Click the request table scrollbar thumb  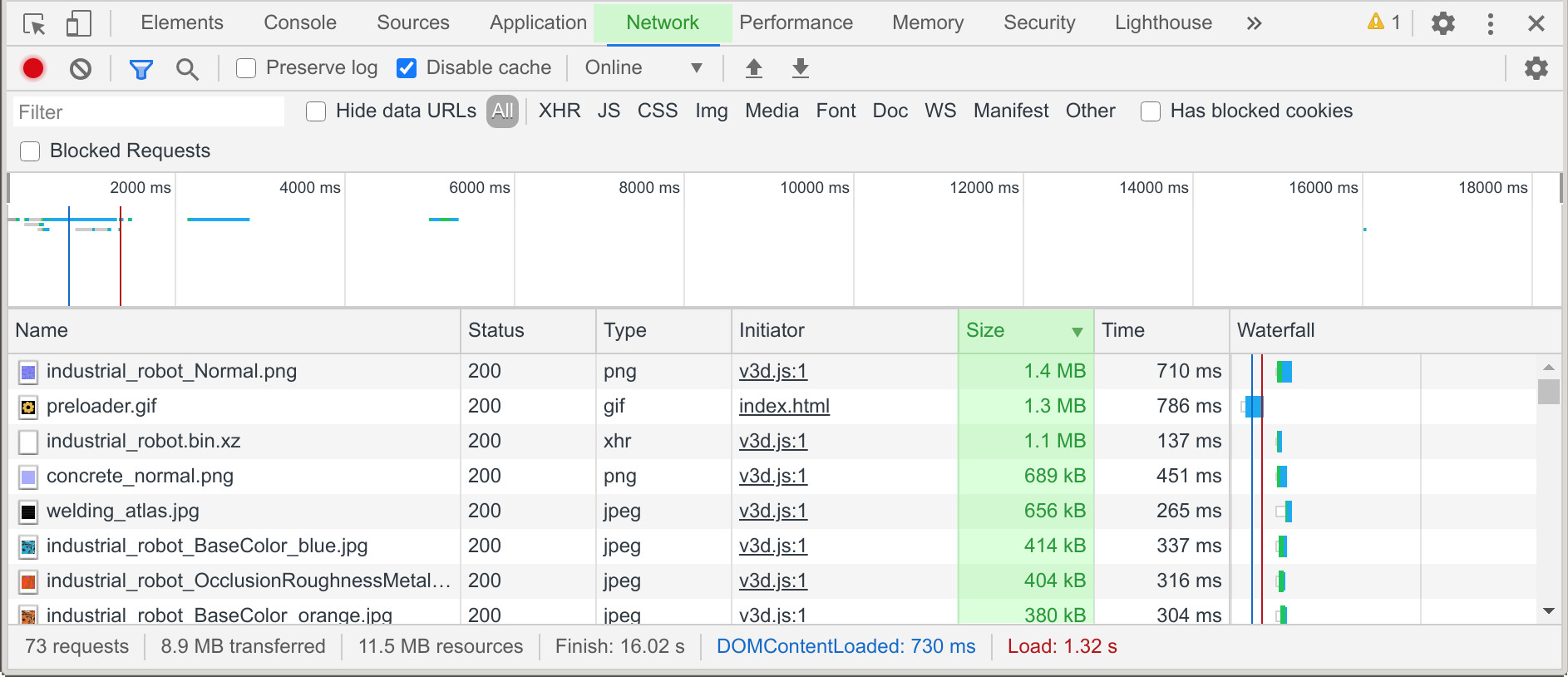click(1548, 392)
